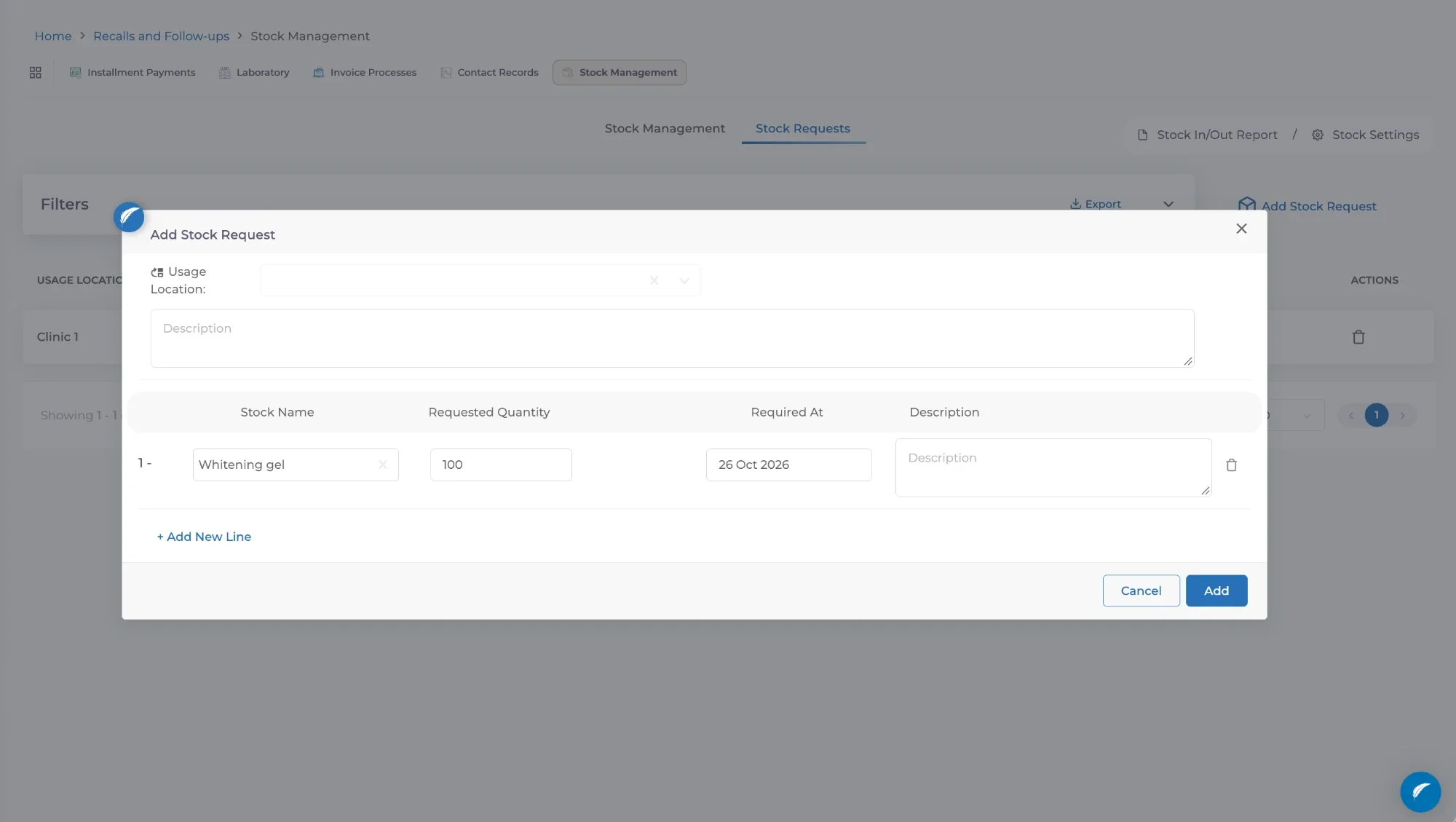This screenshot has height=822, width=1456.
Task: Select the Stock Management toolbar tab
Action: (x=620, y=73)
